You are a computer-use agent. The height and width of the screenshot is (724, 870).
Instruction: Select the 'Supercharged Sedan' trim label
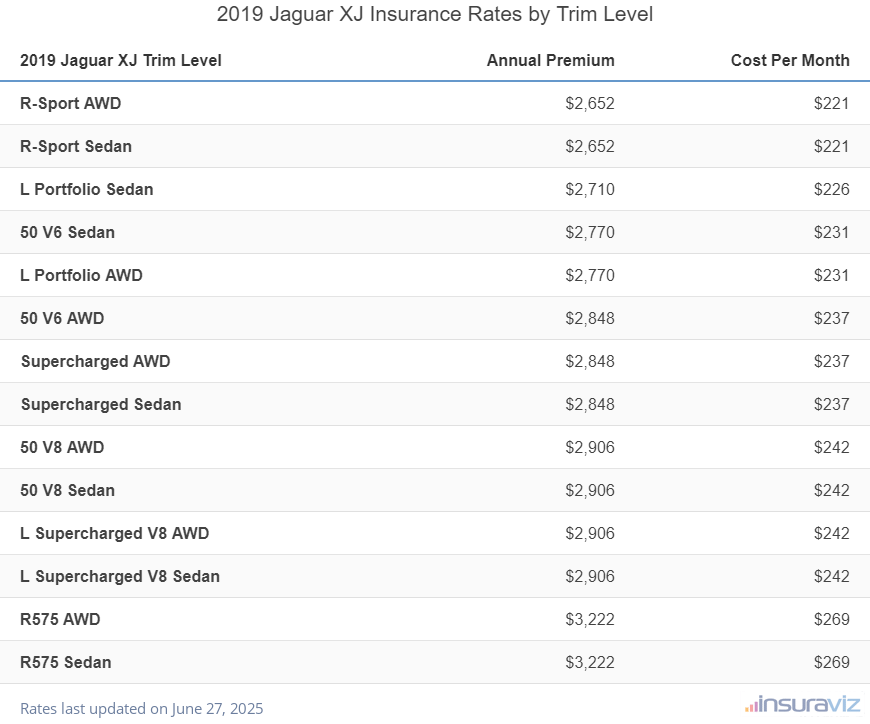[101, 404]
